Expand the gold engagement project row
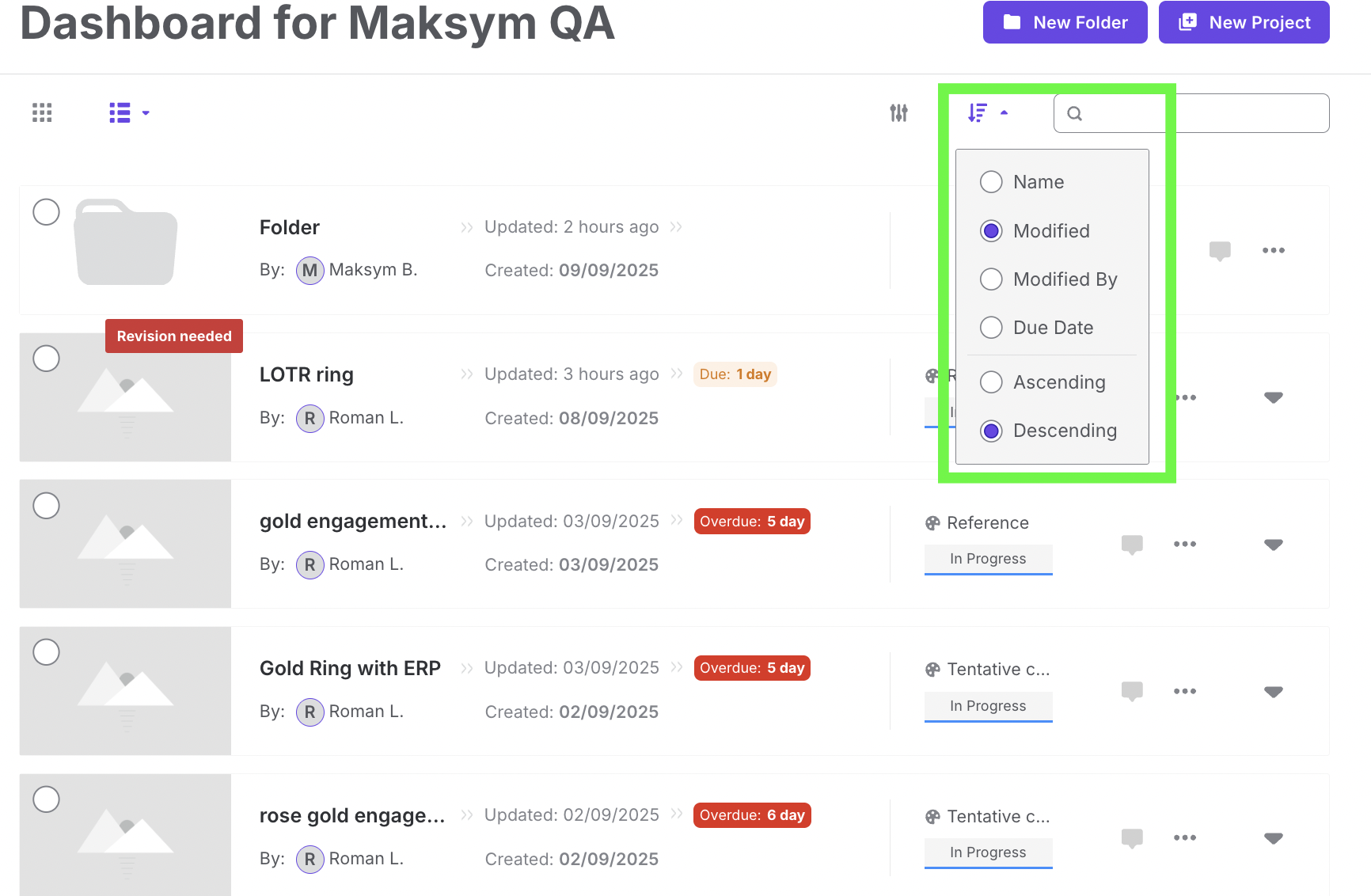Screen dimensions: 1371x896 [x=1273, y=545]
